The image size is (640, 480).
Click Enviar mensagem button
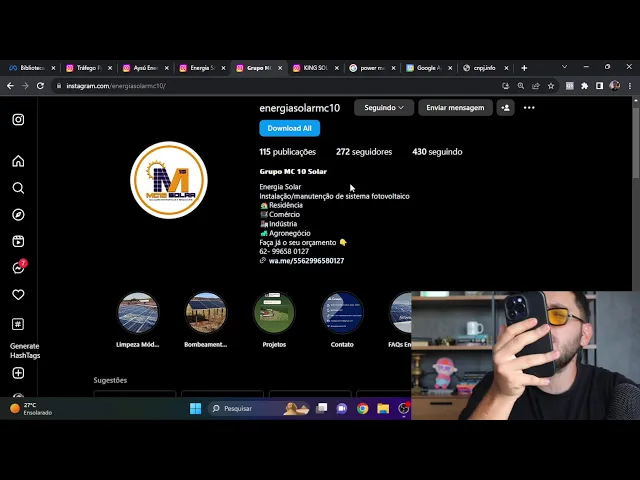point(455,108)
